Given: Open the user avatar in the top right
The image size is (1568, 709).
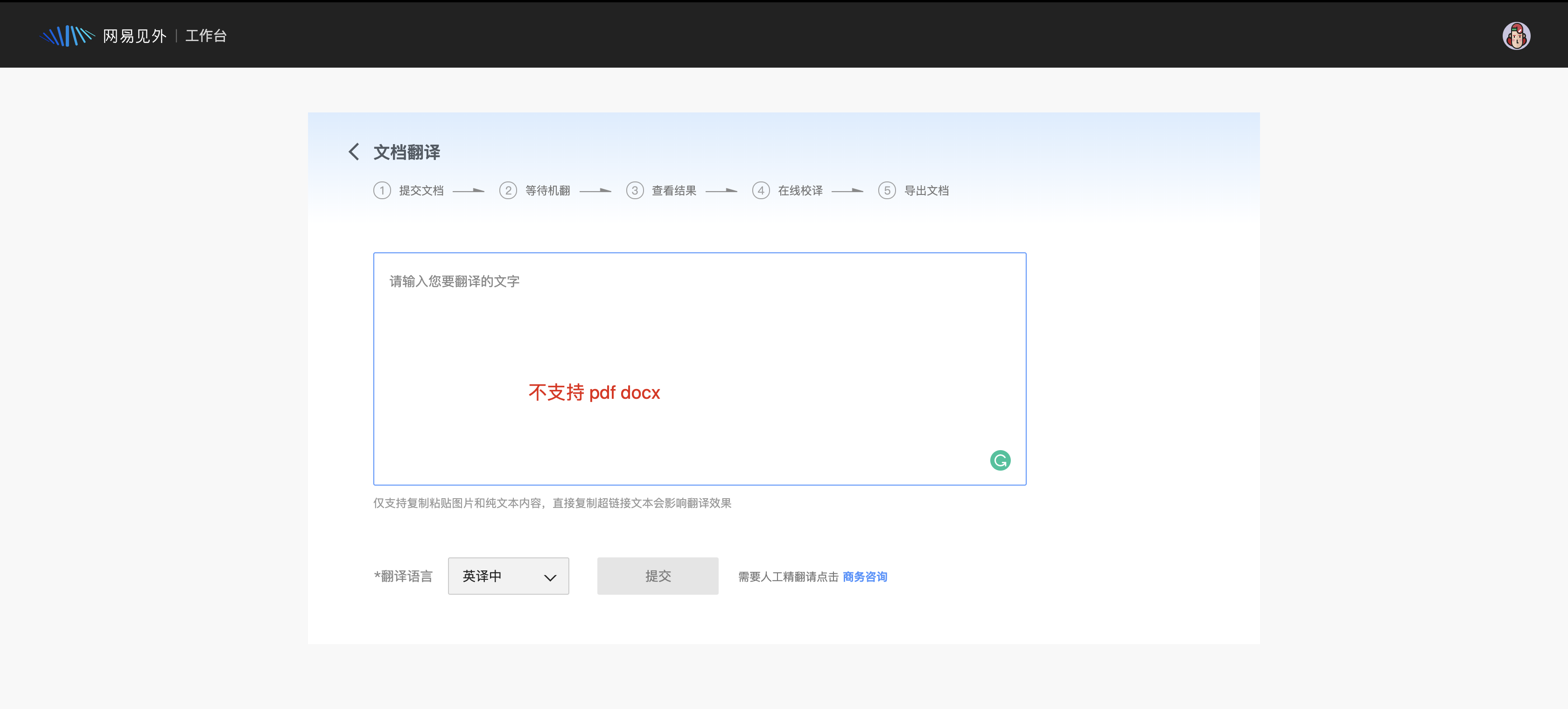Looking at the screenshot, I should (x=1516, y=36).
